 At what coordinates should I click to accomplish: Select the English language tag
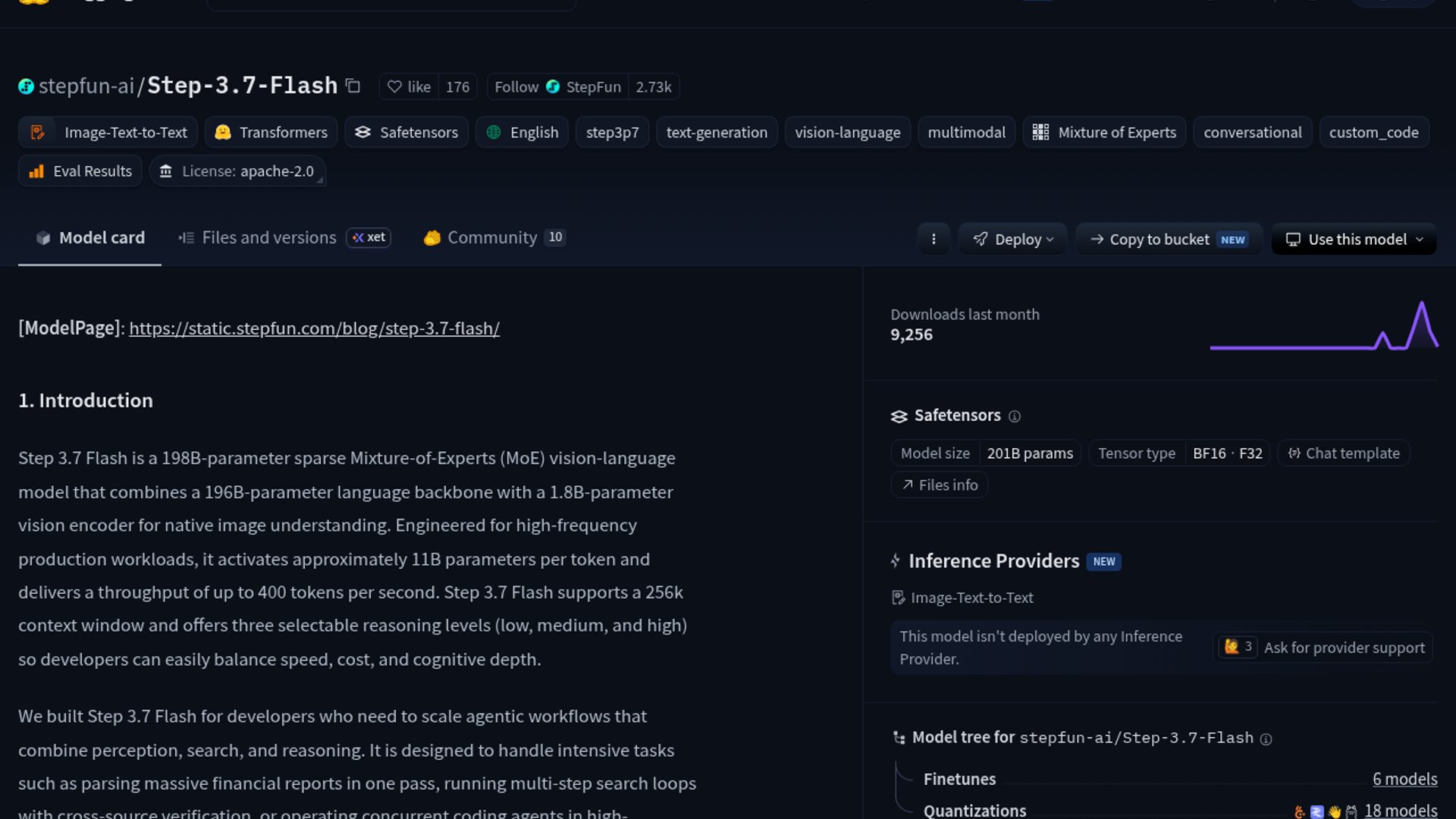(x=522, y=132)
